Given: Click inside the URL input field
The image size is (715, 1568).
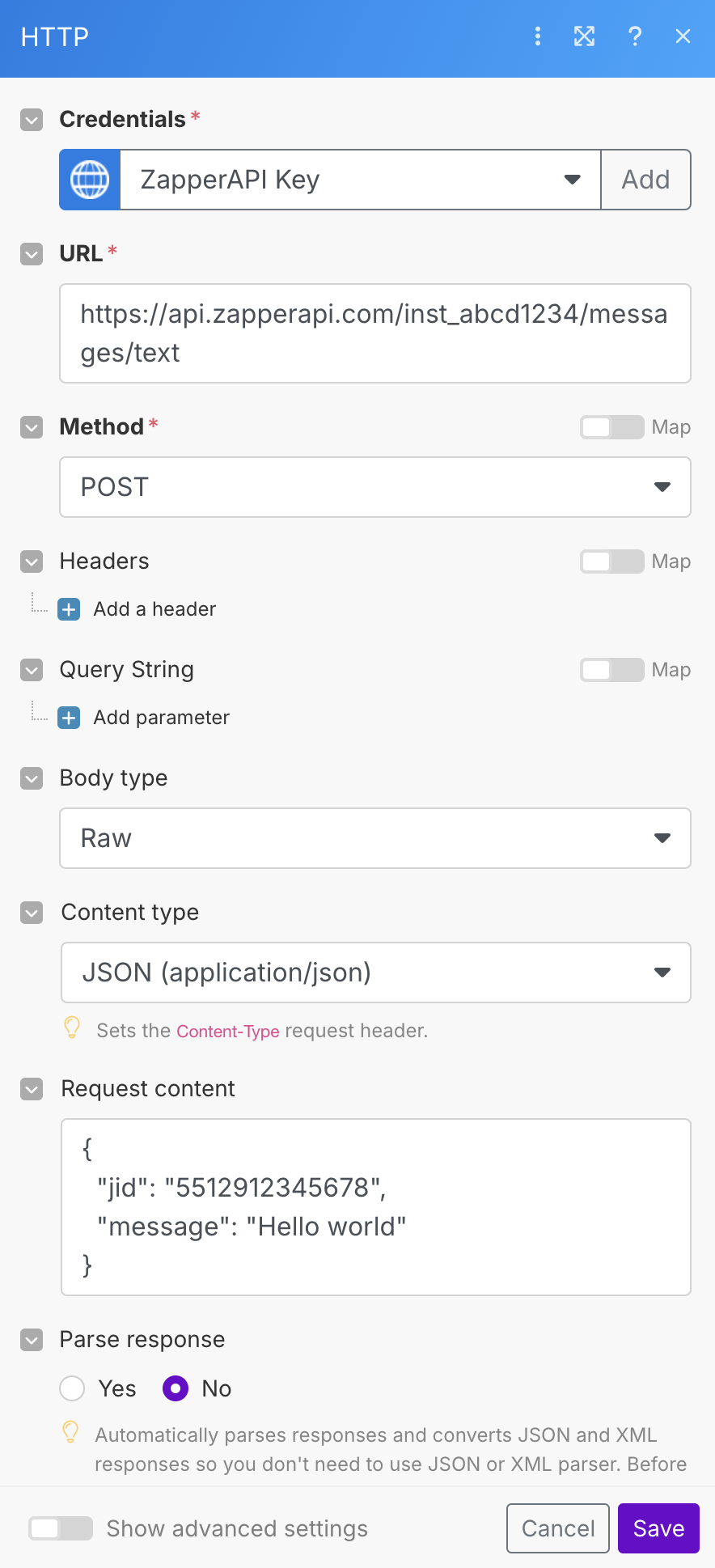Looking at the screenshot, I should pos(375,333).
